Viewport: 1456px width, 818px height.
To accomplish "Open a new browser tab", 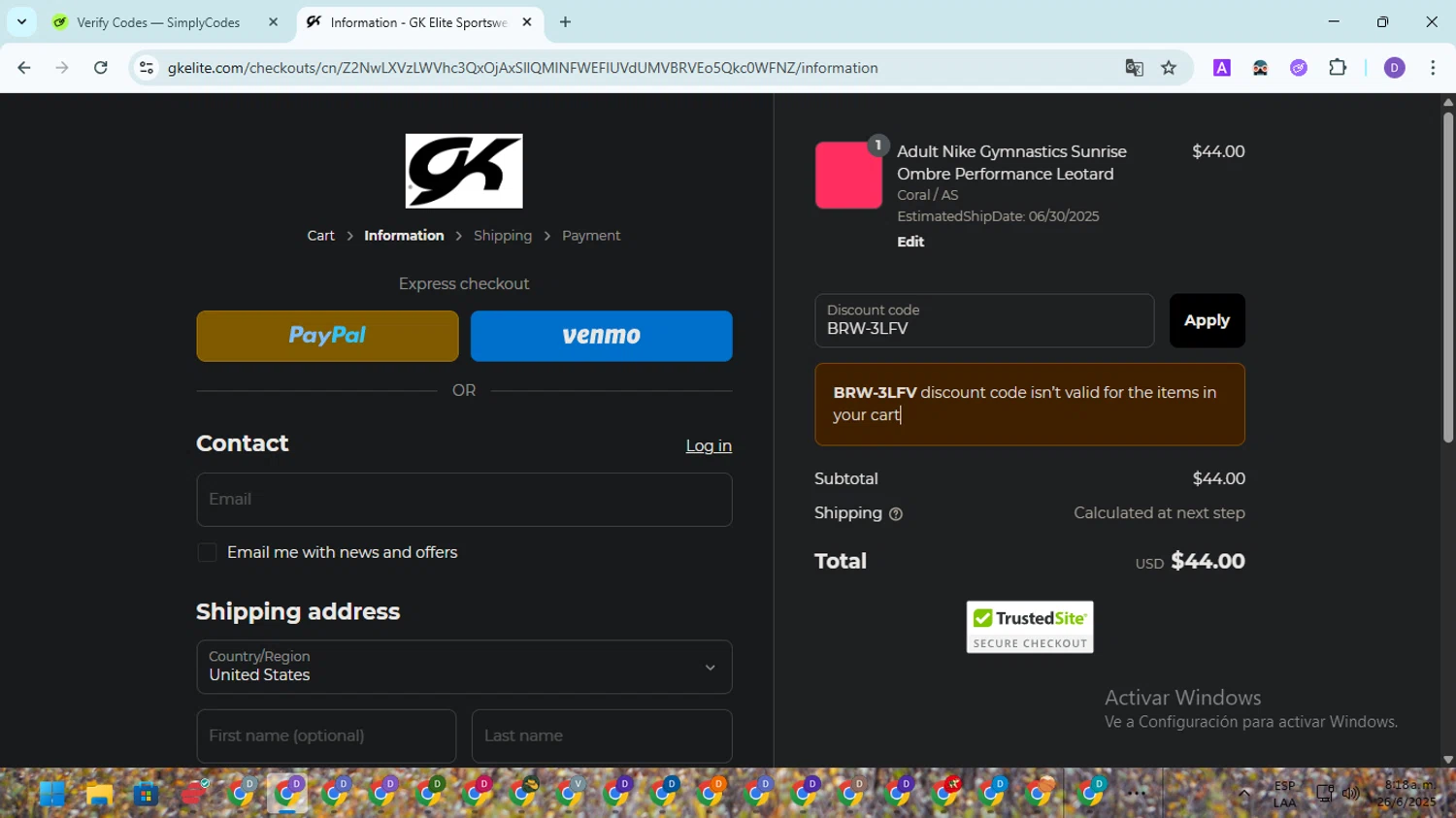I will [x=566, y=22].
